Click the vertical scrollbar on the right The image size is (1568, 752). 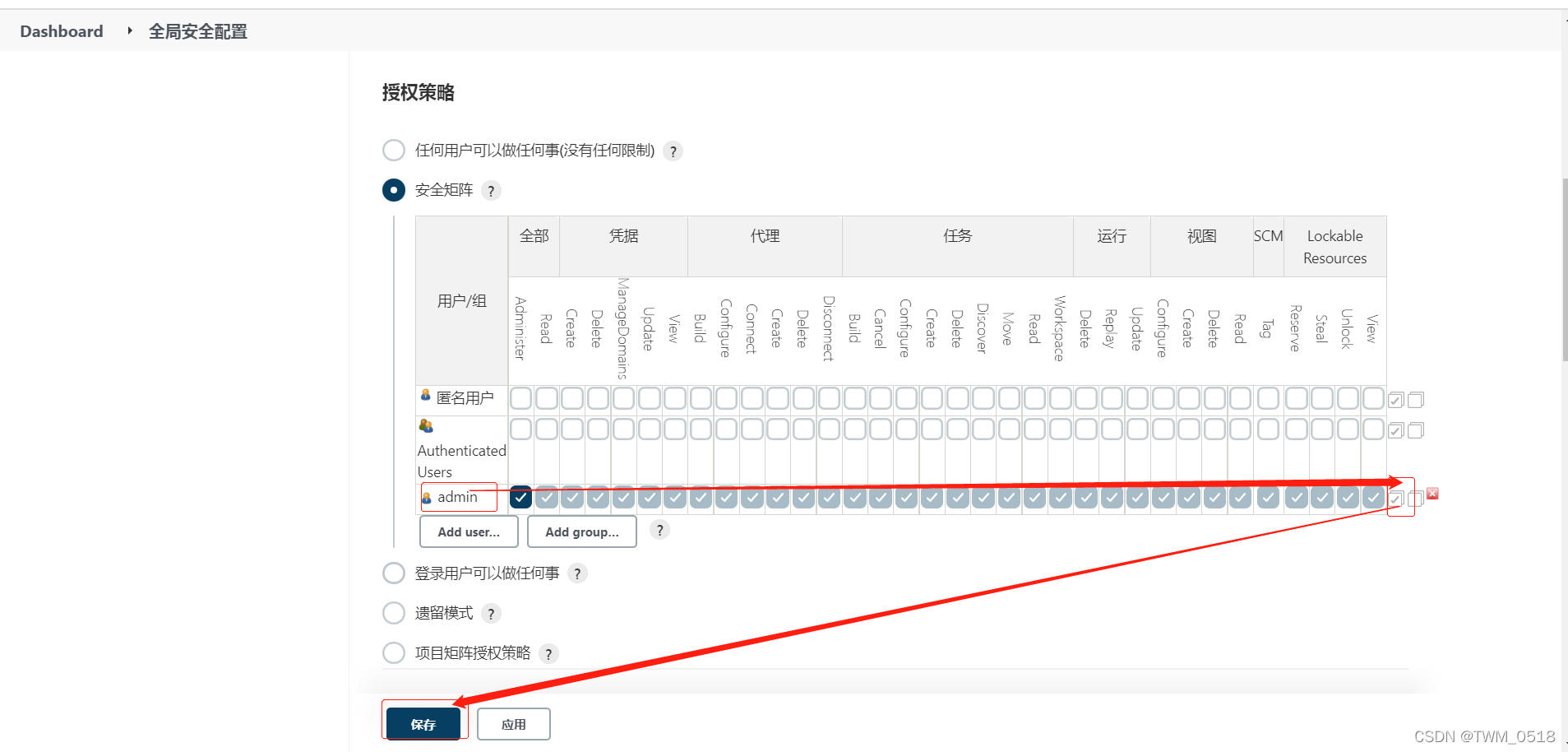(1565, 270)
